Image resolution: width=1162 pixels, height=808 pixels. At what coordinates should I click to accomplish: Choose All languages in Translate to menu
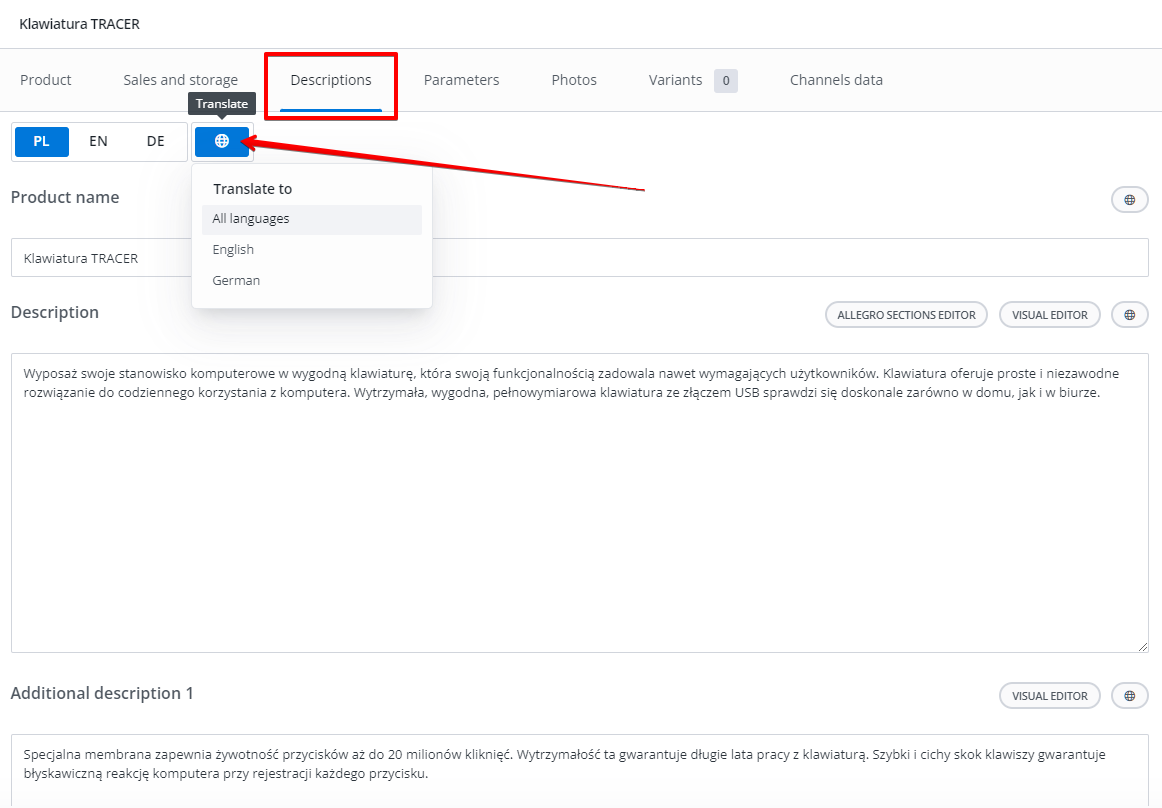312,219
